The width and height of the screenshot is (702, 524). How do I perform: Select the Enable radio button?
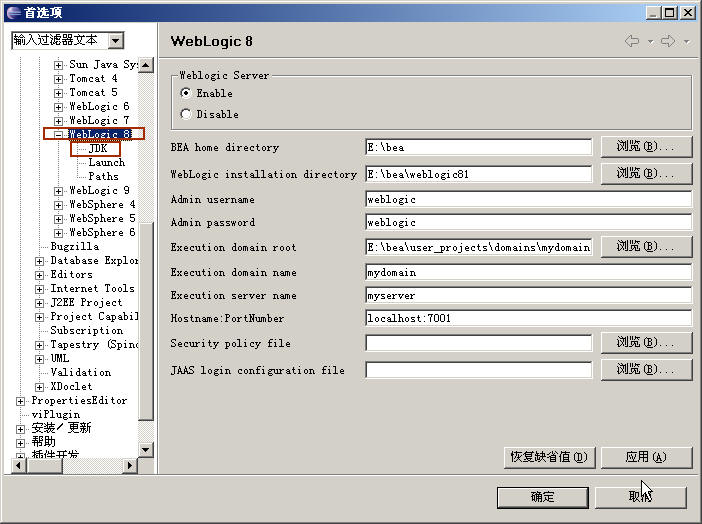pos(186,93)
